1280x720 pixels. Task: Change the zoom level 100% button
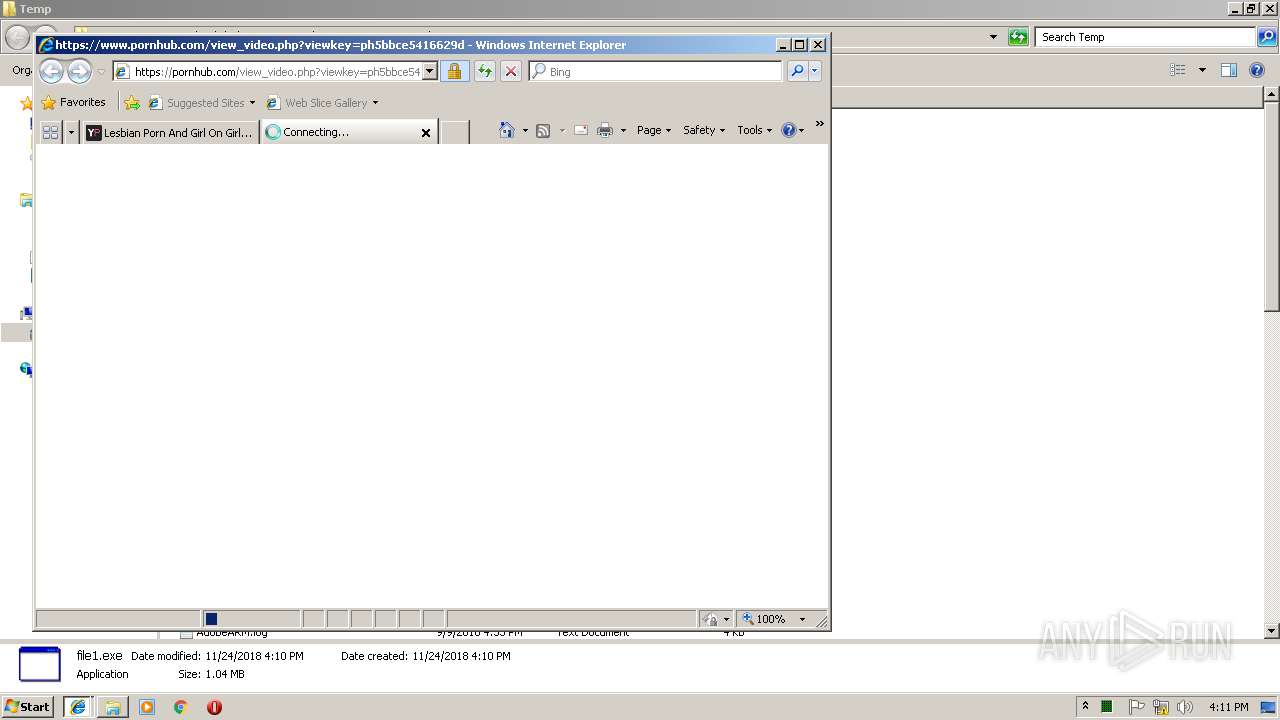coord(764,619)
